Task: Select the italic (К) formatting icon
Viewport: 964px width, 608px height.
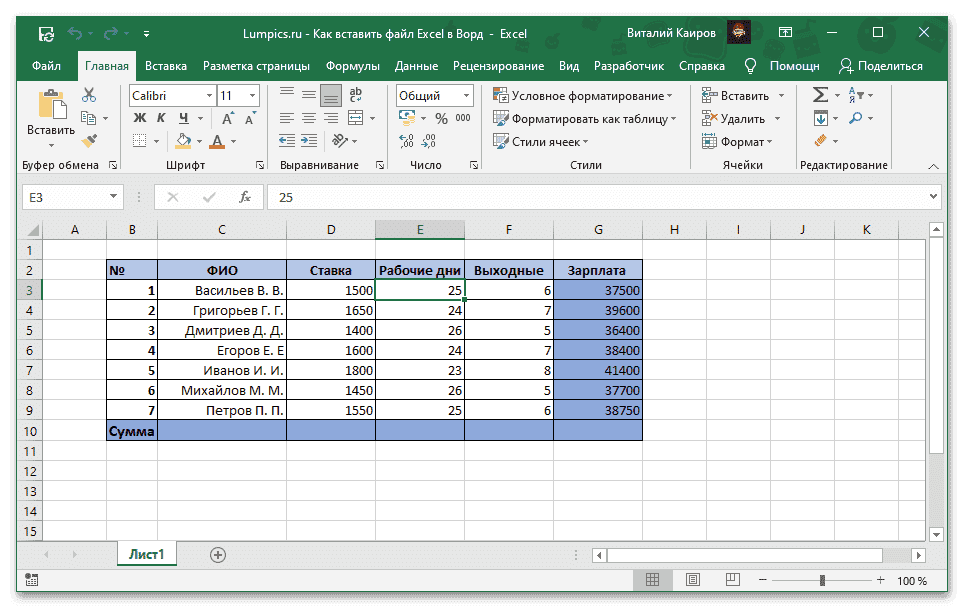Action: pyautogui.click(x=159, y=118)
